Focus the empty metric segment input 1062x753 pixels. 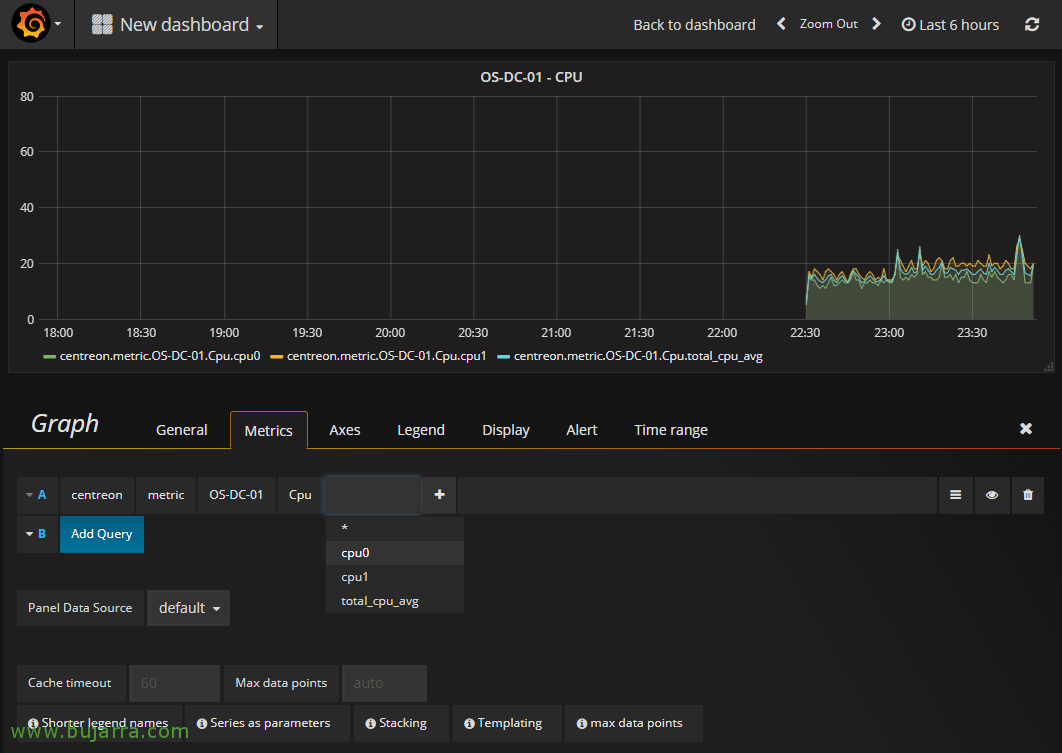click(373, 495)
